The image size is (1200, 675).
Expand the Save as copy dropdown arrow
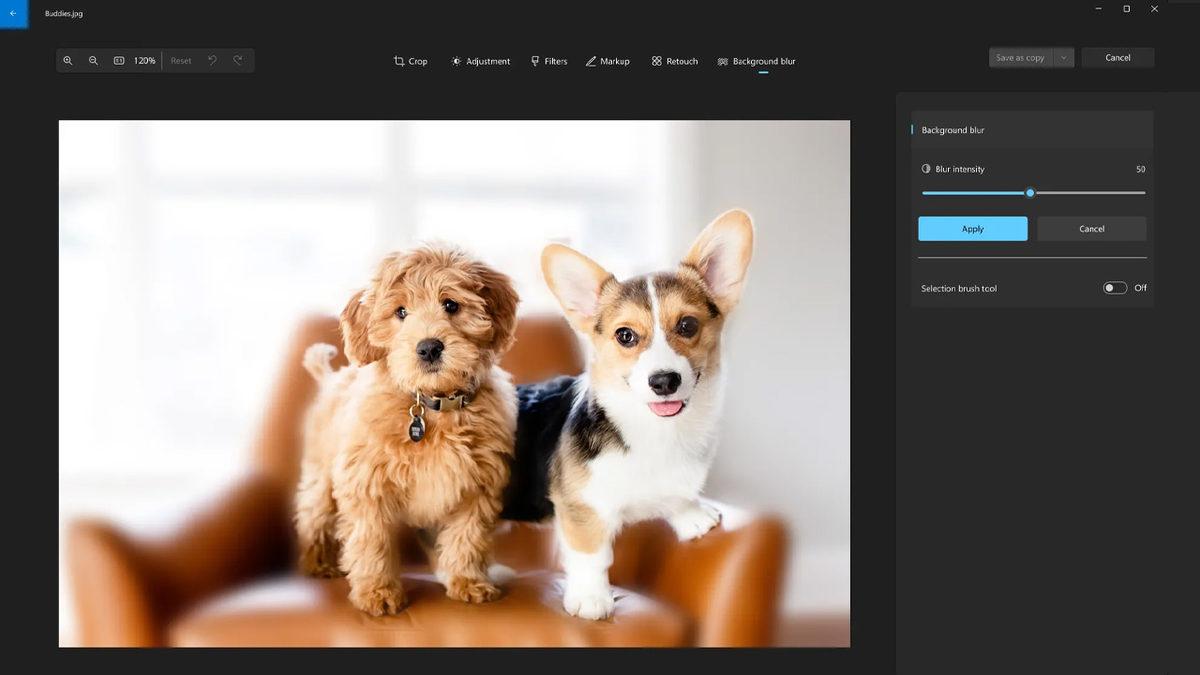tap(1064, 58)
